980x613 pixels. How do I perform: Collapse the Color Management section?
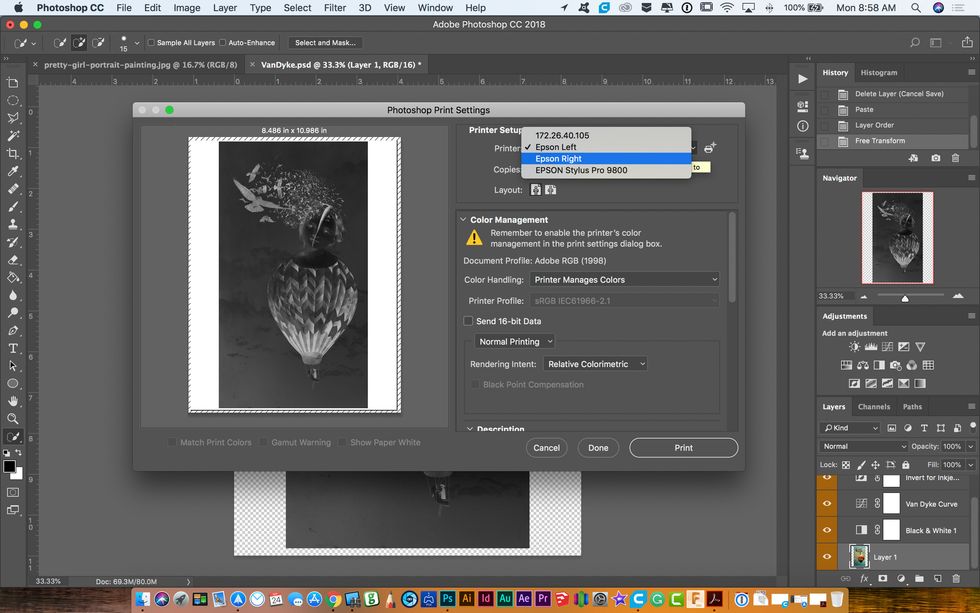(462, 220)
